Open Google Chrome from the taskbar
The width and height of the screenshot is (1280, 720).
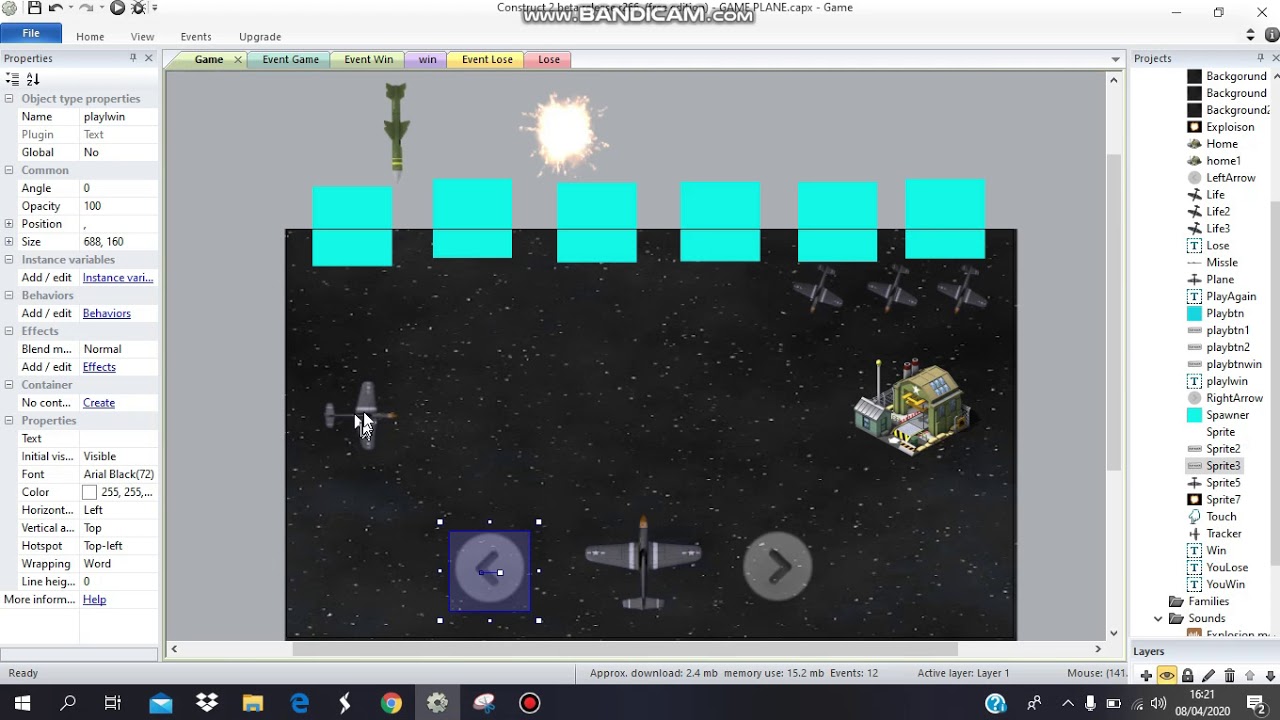coord(391,703)
